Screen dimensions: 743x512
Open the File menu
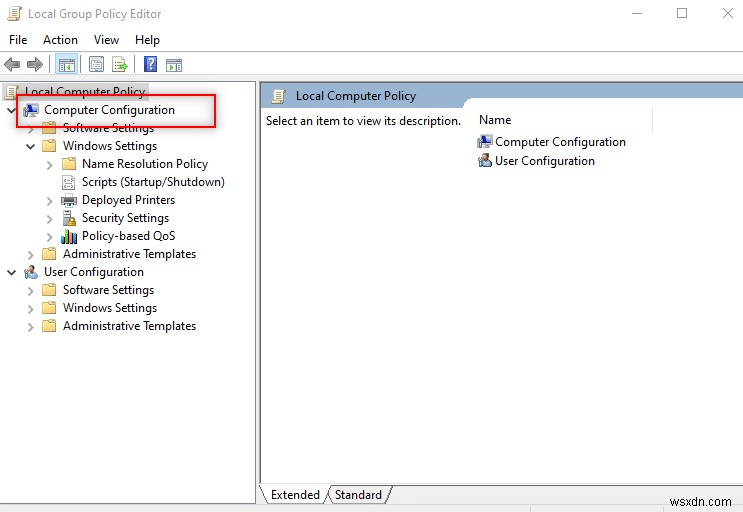click(18, 40)
